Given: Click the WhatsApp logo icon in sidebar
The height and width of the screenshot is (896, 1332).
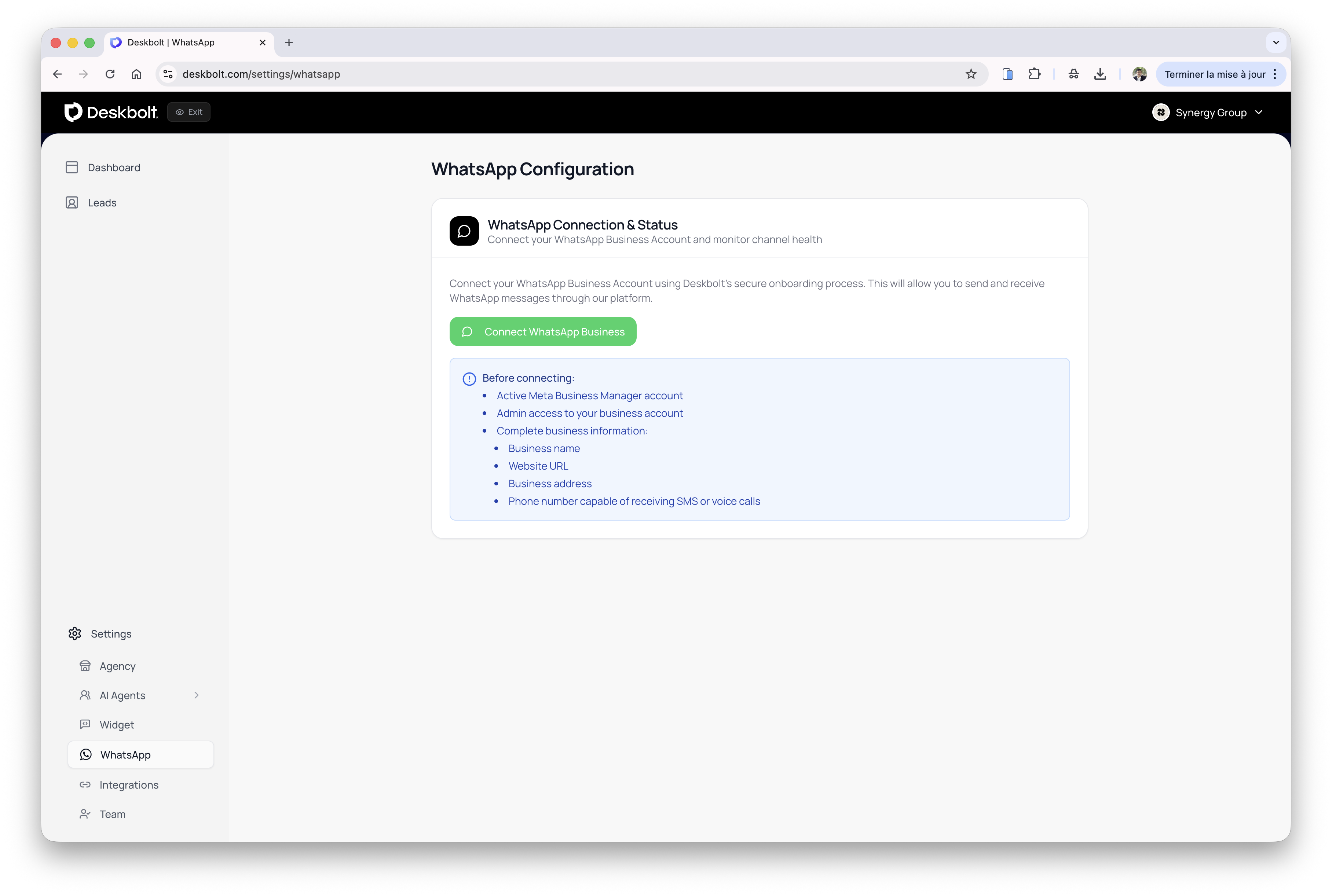Looking at the screenshot, I should (86, 754).
